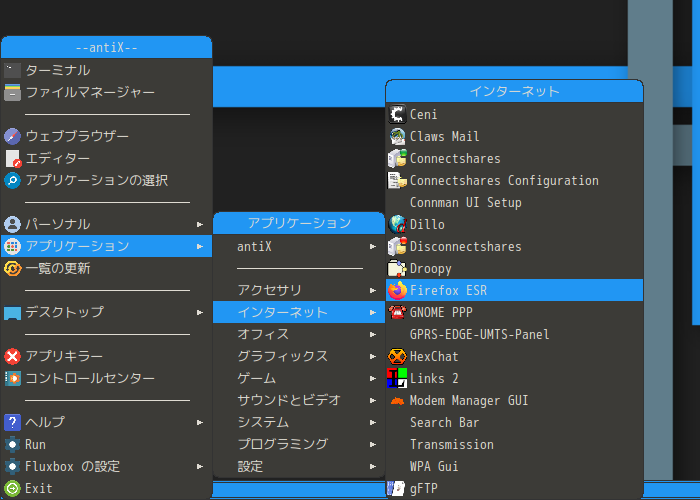Click the gear icon beside Fluxbox の設定
Viewport: 700px width, 500px height.
[x=12, y=467]
